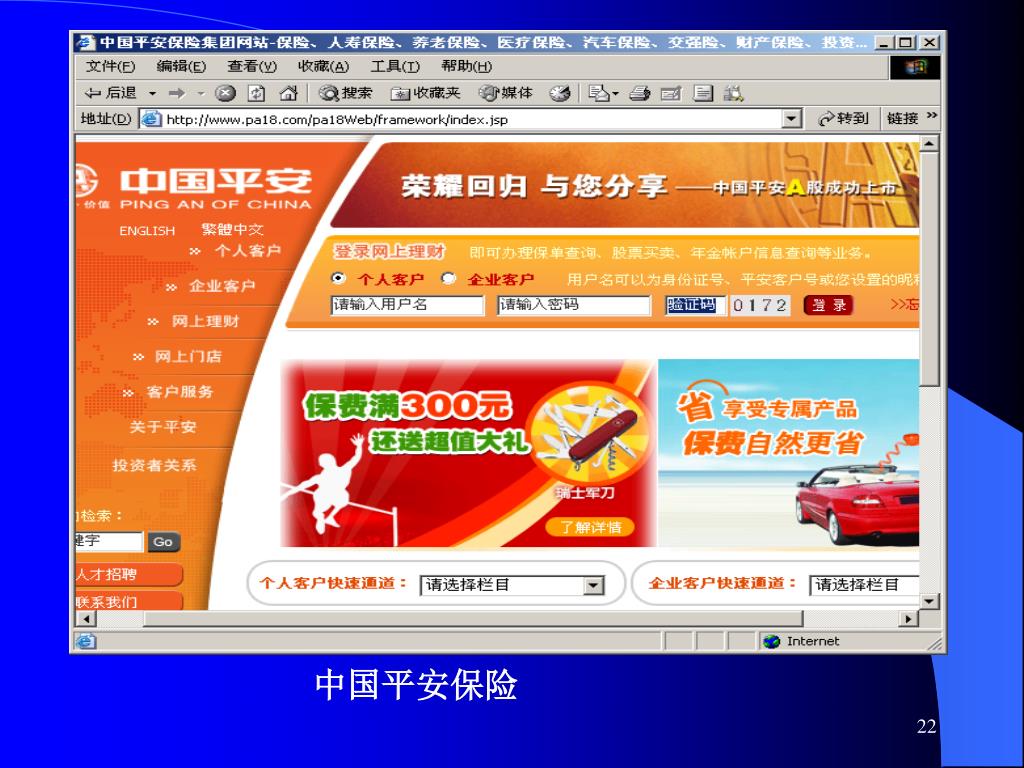Image resolution: width=1024 pixels, height=768 pixels.
Task: Open the 媒体 media toolbar button
Action: coord(506,93)
